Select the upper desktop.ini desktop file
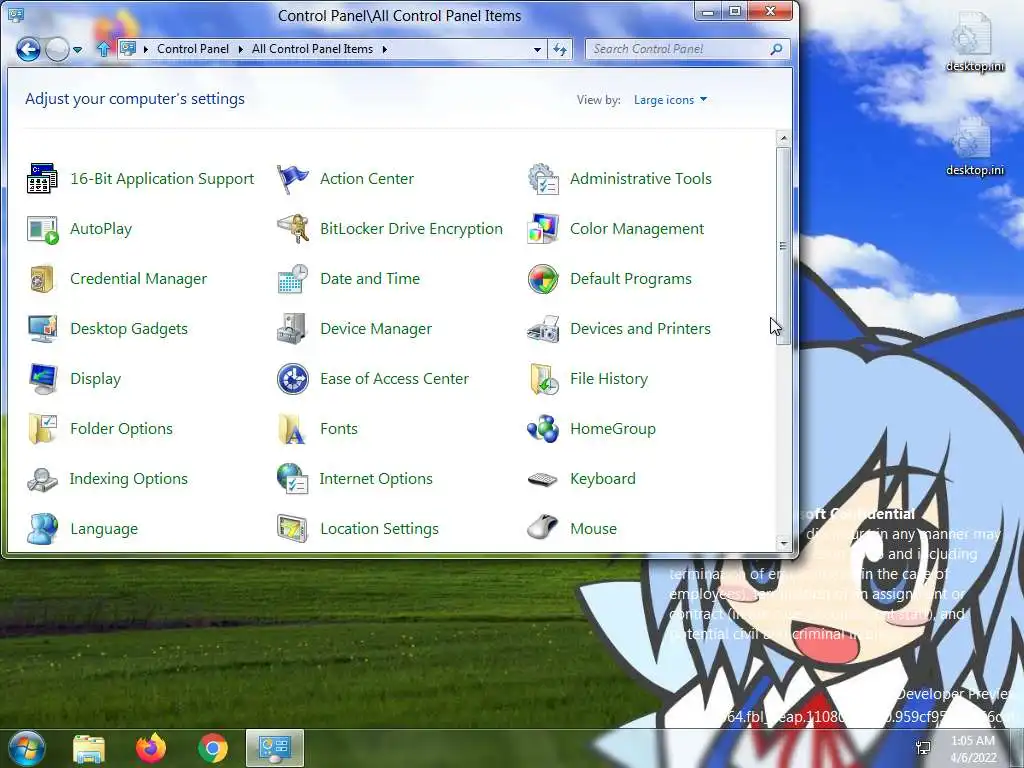This screenshot has height=768, width=1024. (x=974, y=42)
